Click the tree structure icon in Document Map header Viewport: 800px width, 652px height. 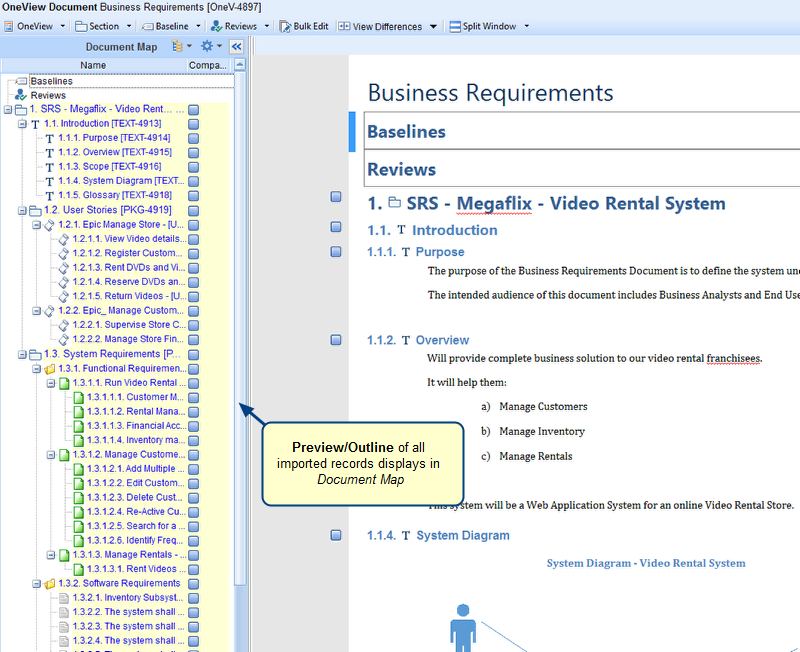[x=178, y=46]
